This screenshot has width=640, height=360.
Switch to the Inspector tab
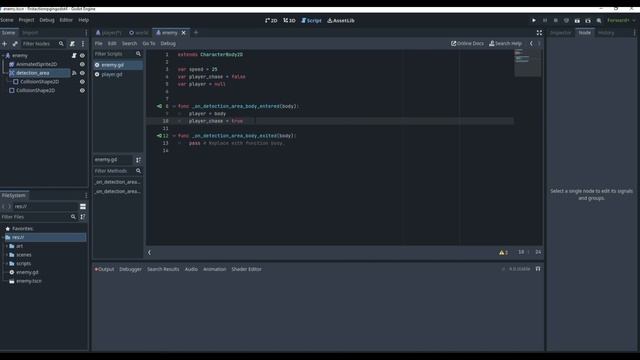[x=560, y=33]
